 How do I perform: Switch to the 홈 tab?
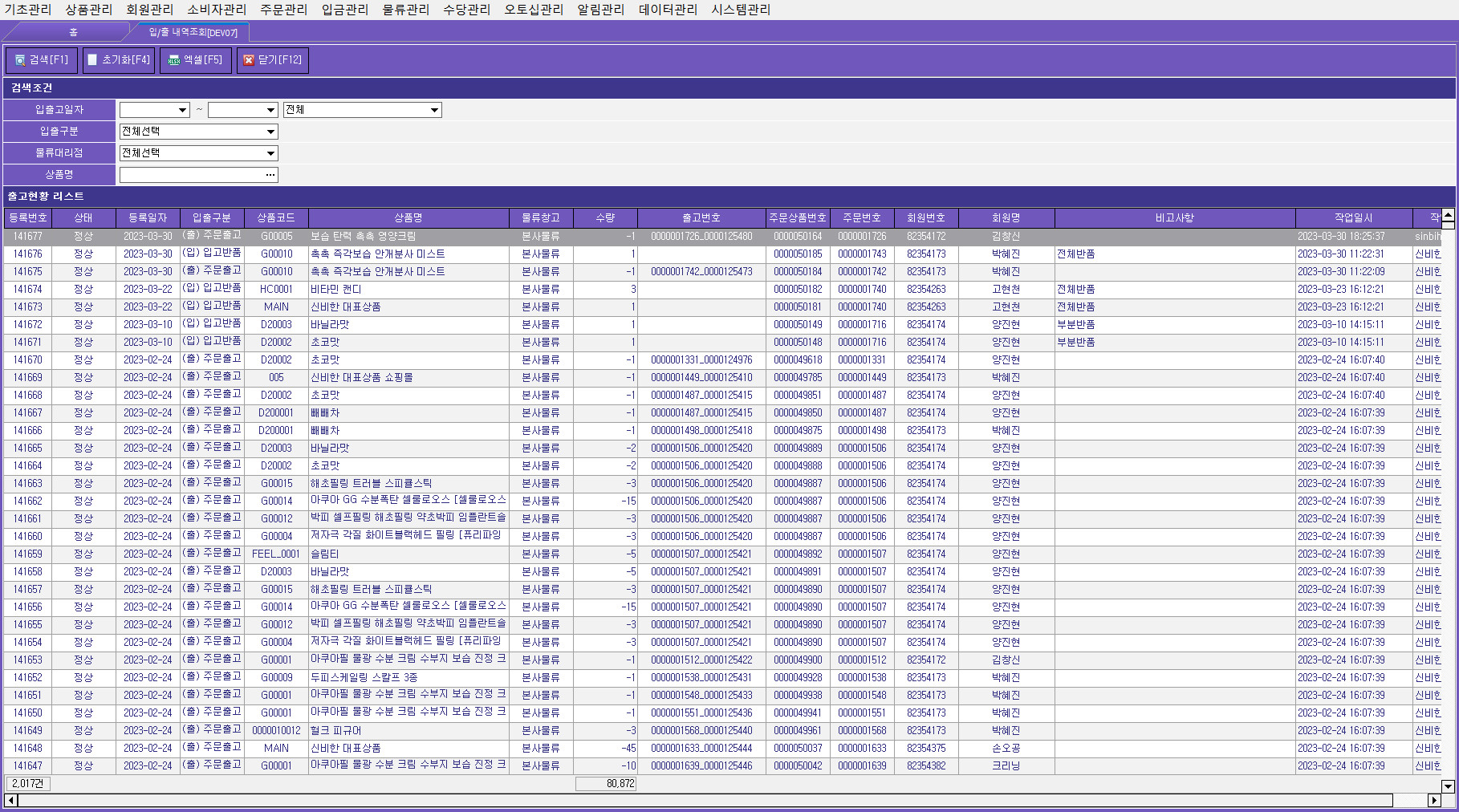pos(72,32)
